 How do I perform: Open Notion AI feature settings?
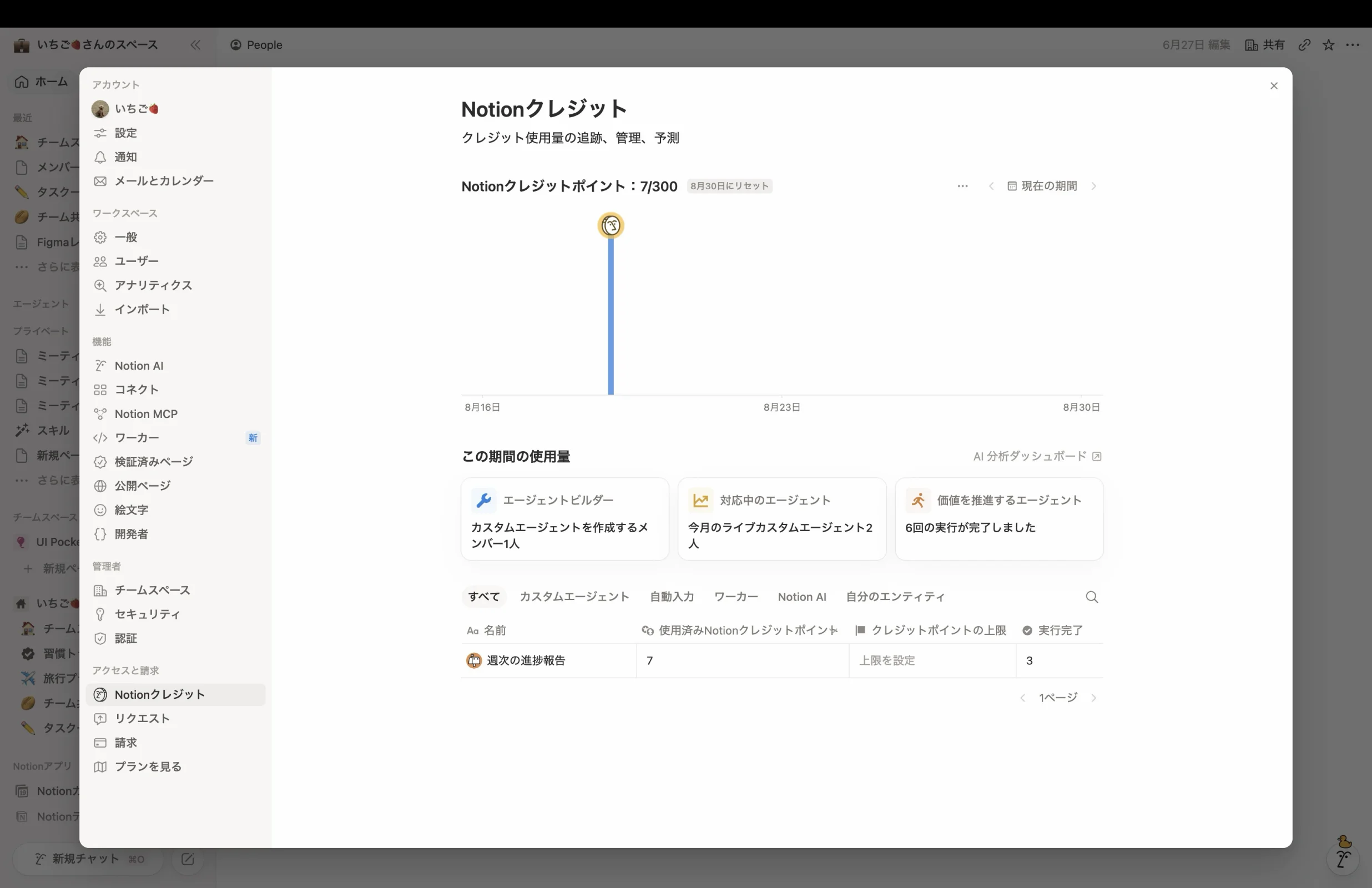(175, 366)
